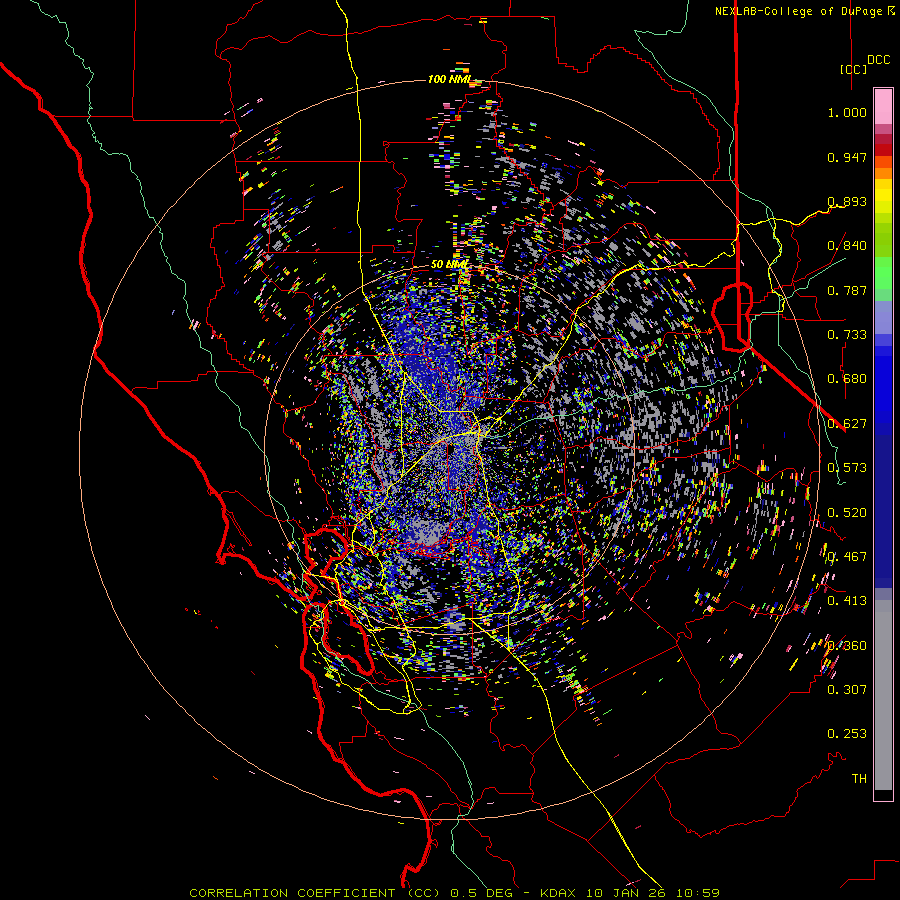900x900 pixels.
Task: Click the TH threshold label on the legend
Action: (859, 779)
